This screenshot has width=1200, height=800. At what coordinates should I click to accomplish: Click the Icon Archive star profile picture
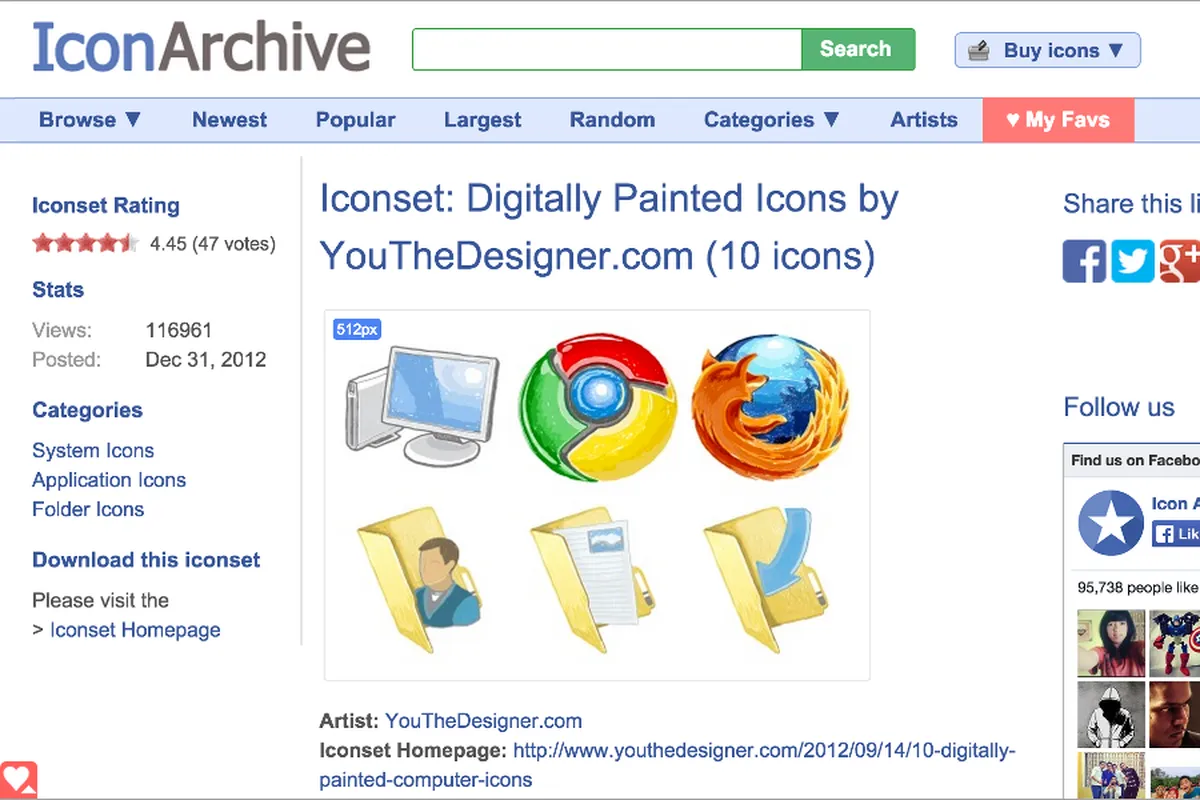tap(1110, 522)
